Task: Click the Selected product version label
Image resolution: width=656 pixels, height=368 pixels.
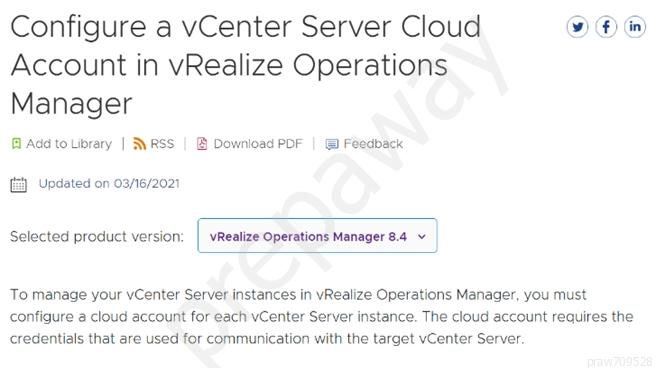Action: click(97, 237)
